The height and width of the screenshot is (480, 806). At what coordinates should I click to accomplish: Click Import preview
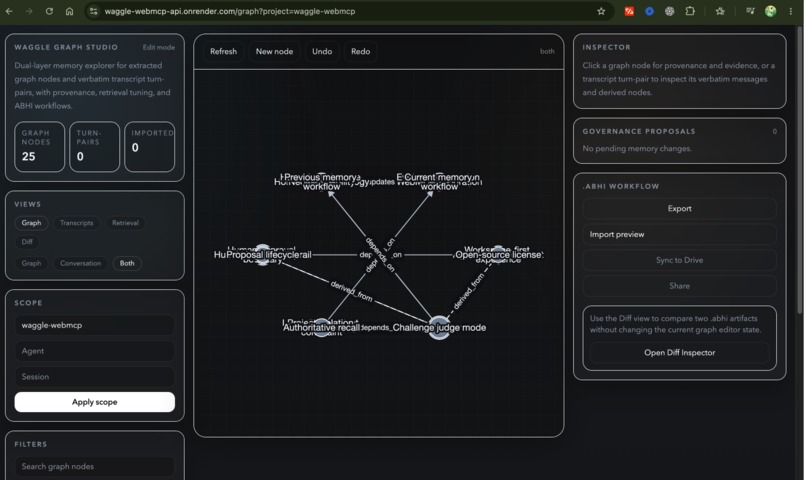[x=679, y=234]
